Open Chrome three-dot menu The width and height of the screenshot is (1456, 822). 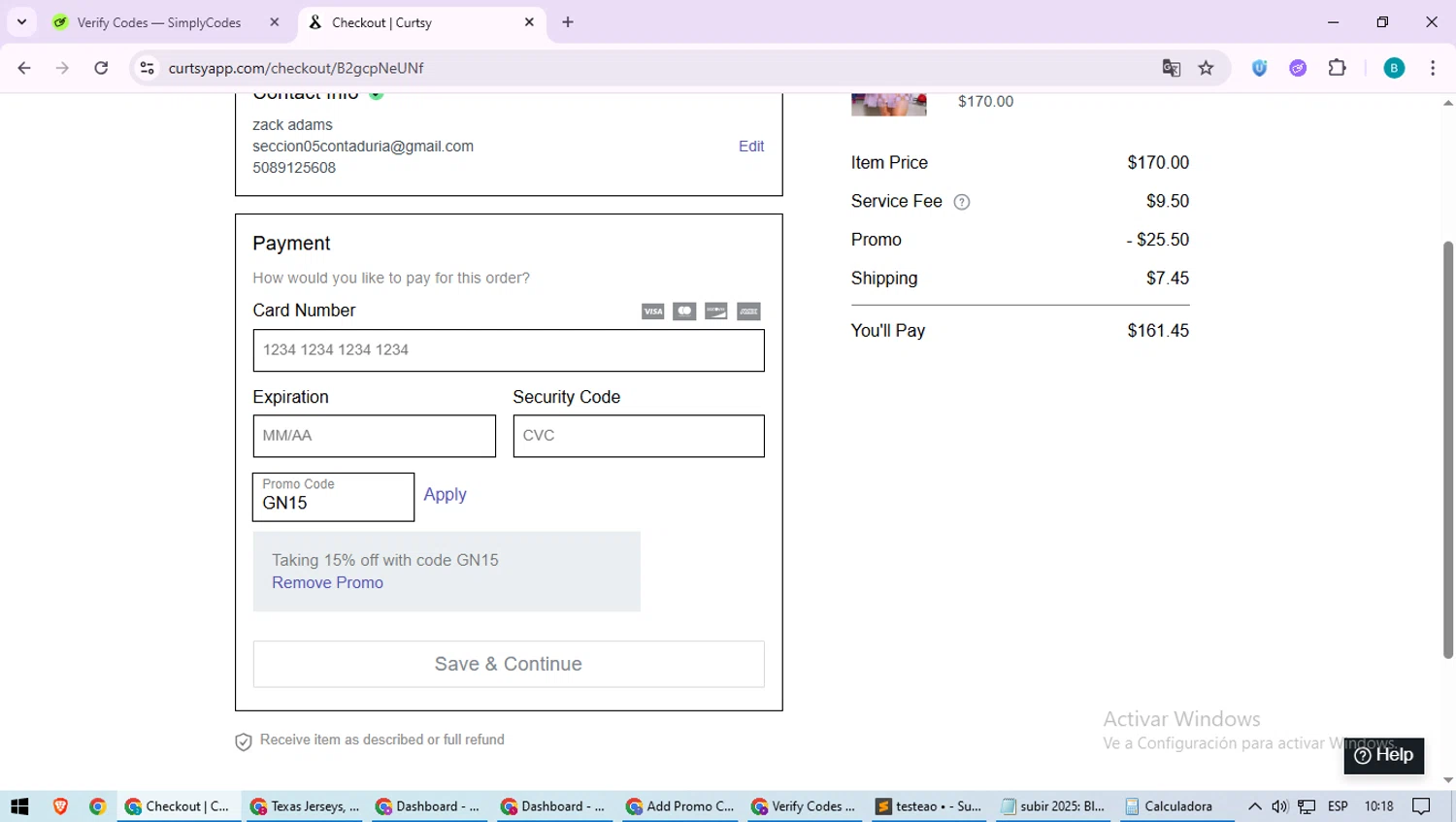click(1433, 68)
